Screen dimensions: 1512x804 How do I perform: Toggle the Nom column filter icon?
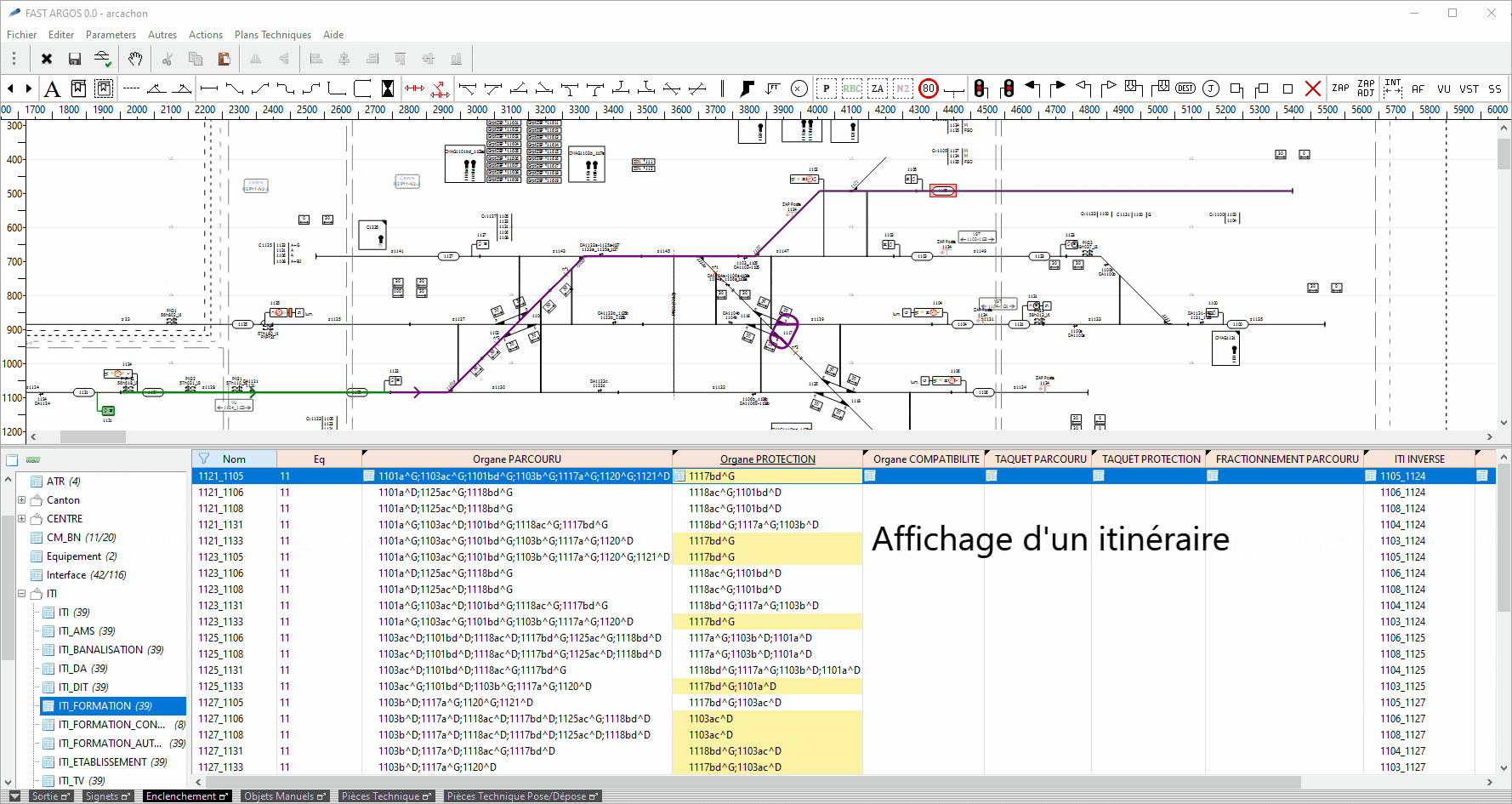[204, 459]
